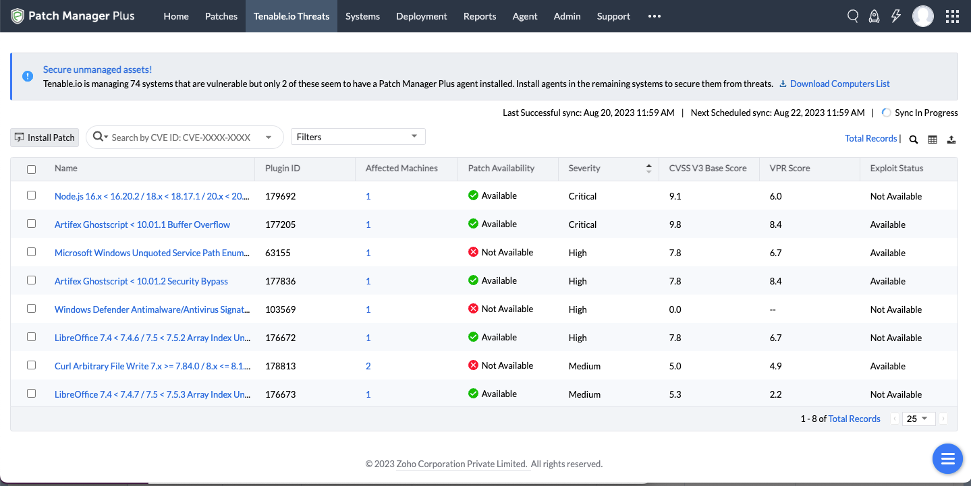Click the export upload icon
The width and height of the screenshot is (971, 486).
point(951,139)
